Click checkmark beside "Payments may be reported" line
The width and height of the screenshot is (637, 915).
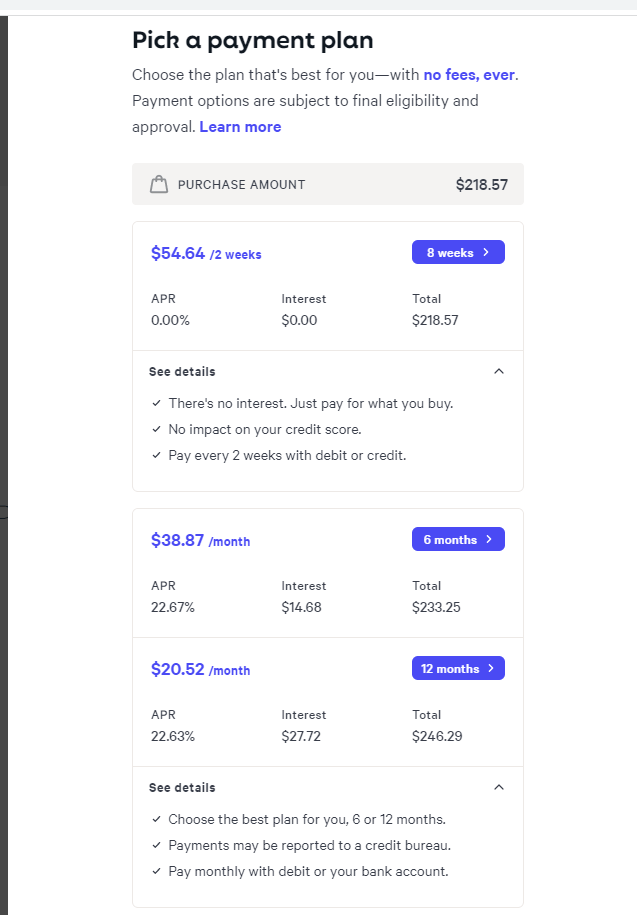click(x=156, y=845)
